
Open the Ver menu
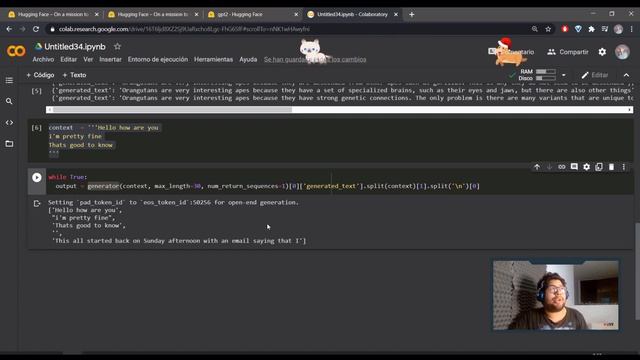pos(88,60)
